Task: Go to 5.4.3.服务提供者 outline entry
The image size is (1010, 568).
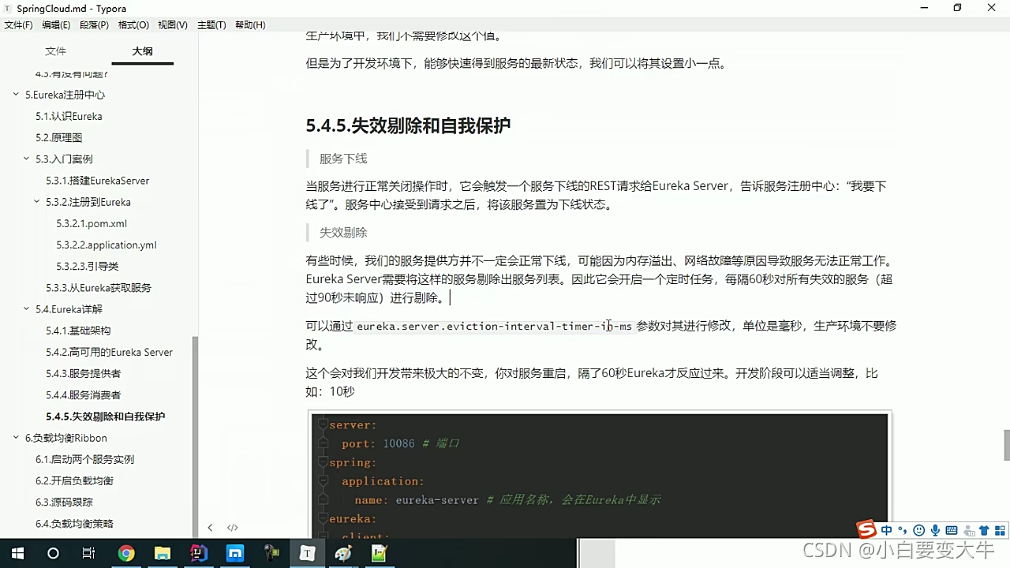Action: (x=83, y=373)
